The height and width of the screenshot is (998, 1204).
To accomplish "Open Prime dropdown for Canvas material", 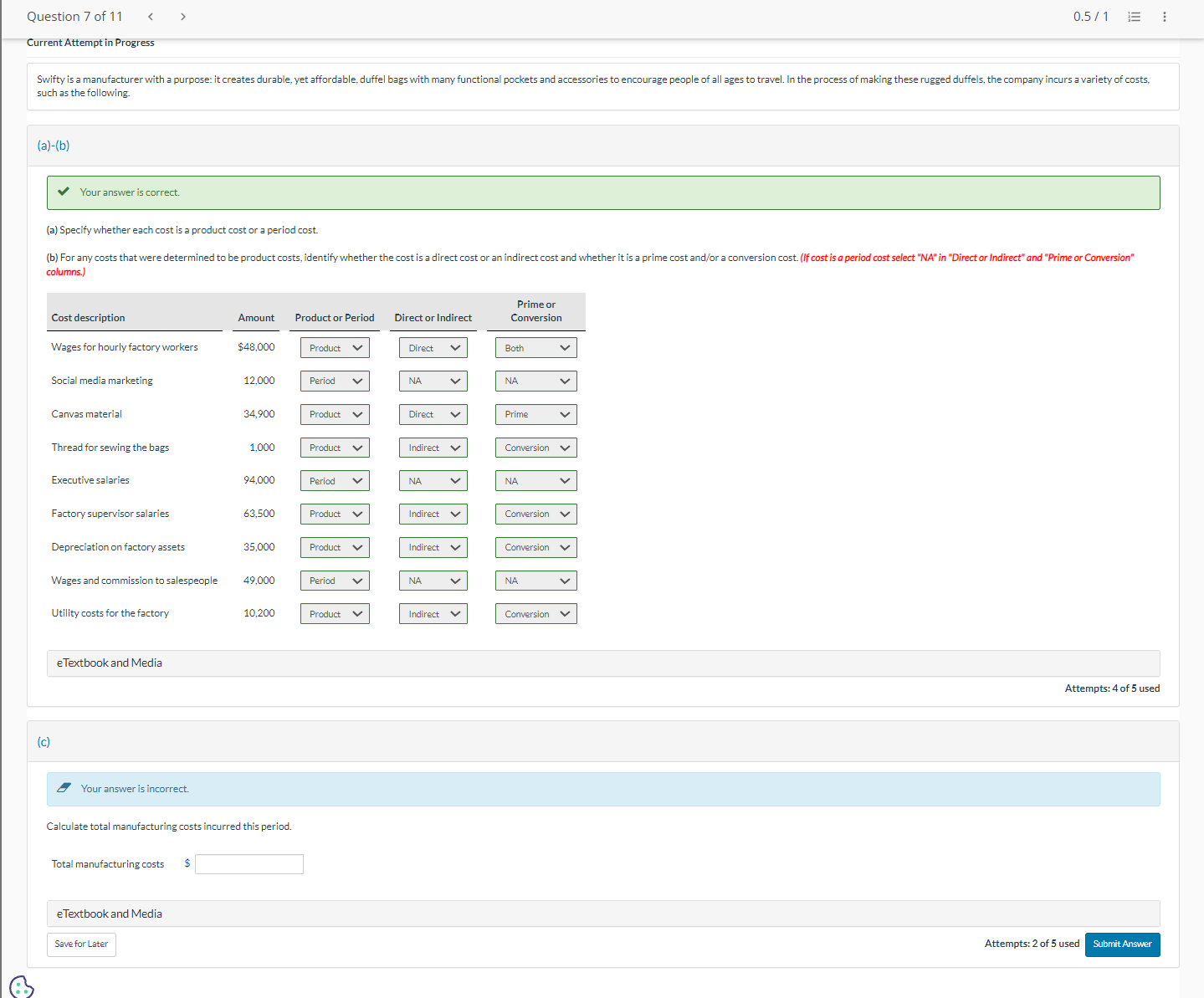I will point(536,414).
